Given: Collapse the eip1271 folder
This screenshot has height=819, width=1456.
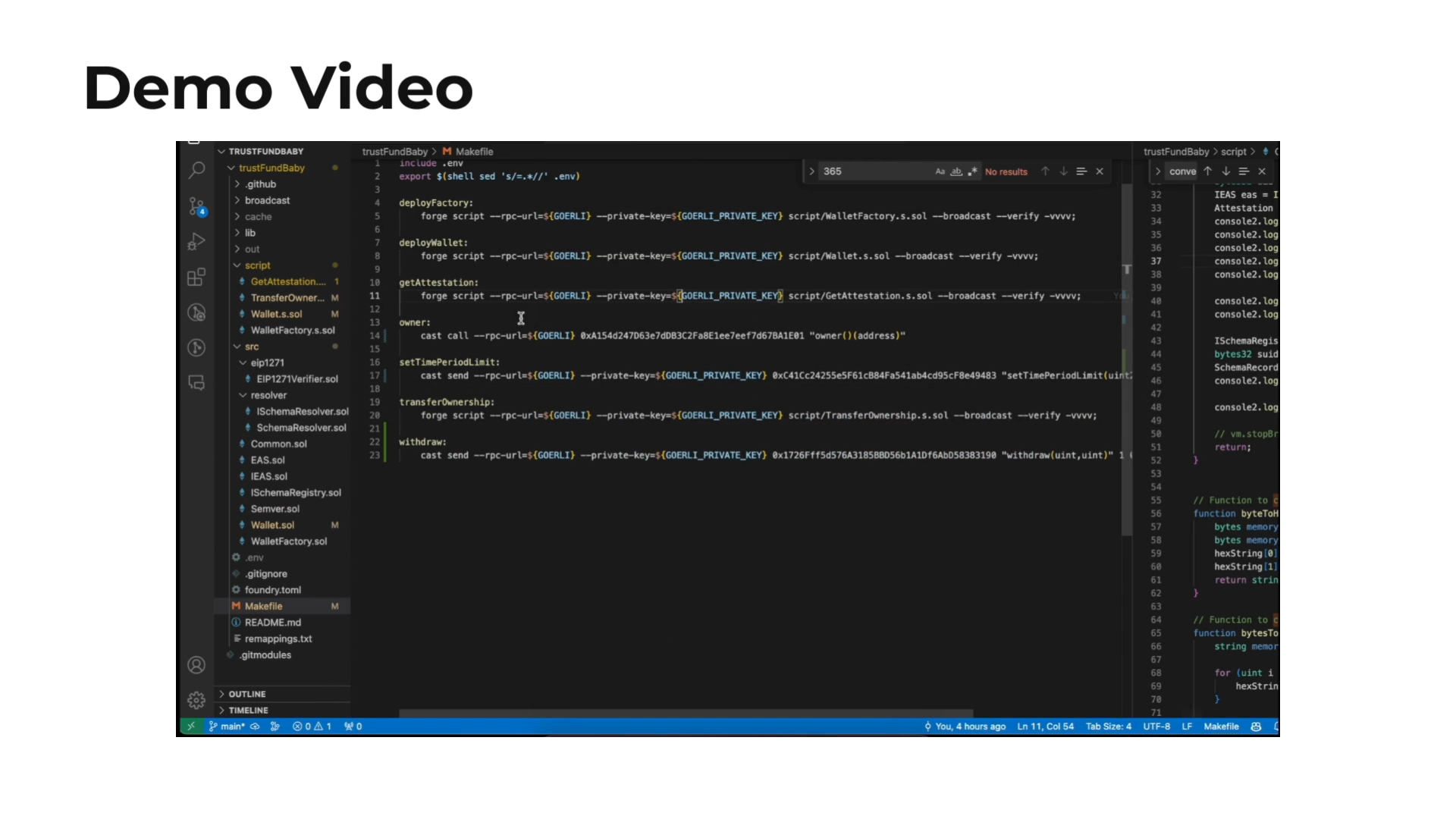Looking at the screenshot, I should 282,362.
